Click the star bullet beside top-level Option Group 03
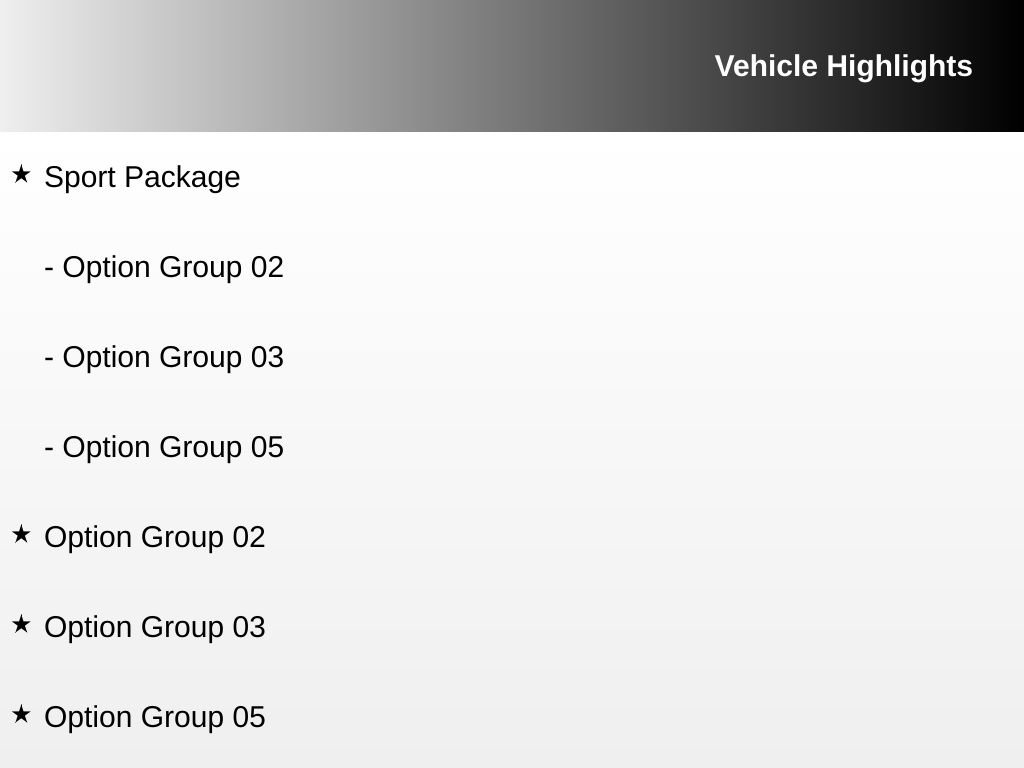This screenshot has height=768, width=1024. click(x=21, y=625)
